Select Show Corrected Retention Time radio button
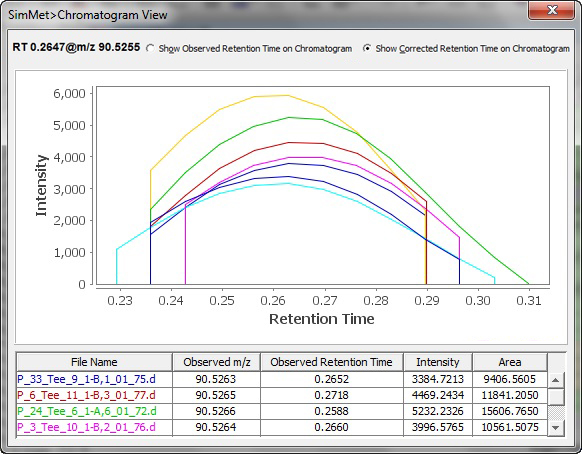The height and width of the screenshot is (454, 582). pos(367,48)
